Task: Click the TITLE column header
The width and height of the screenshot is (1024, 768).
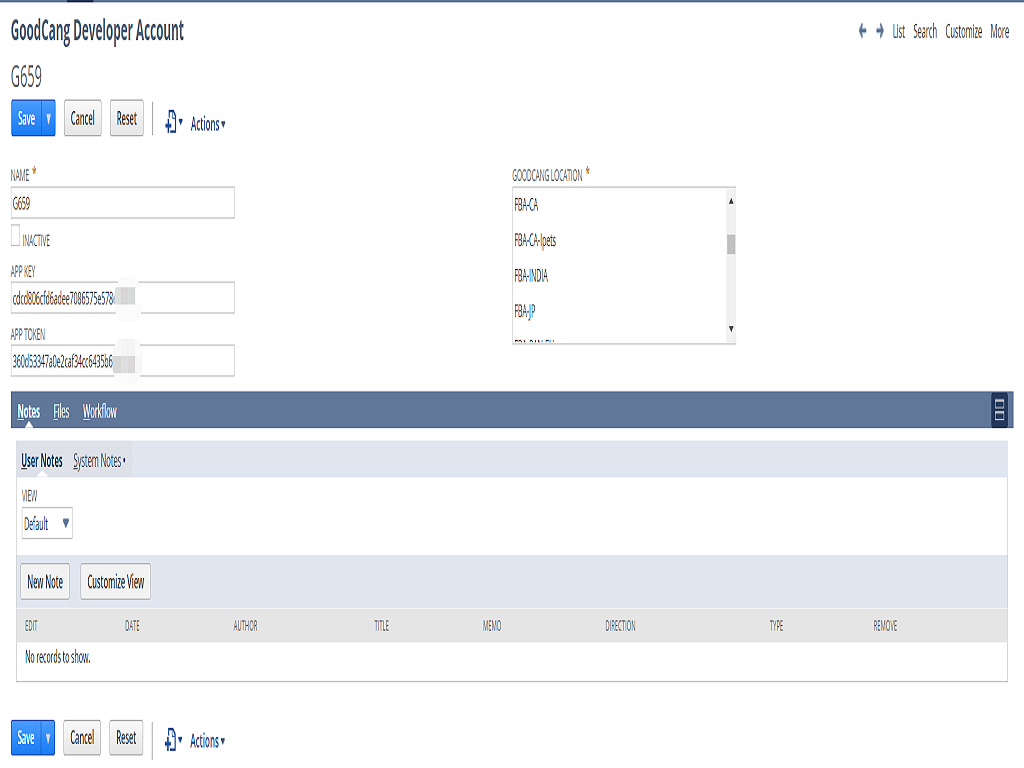Action: pyautogui.click(x=381, y=626)
